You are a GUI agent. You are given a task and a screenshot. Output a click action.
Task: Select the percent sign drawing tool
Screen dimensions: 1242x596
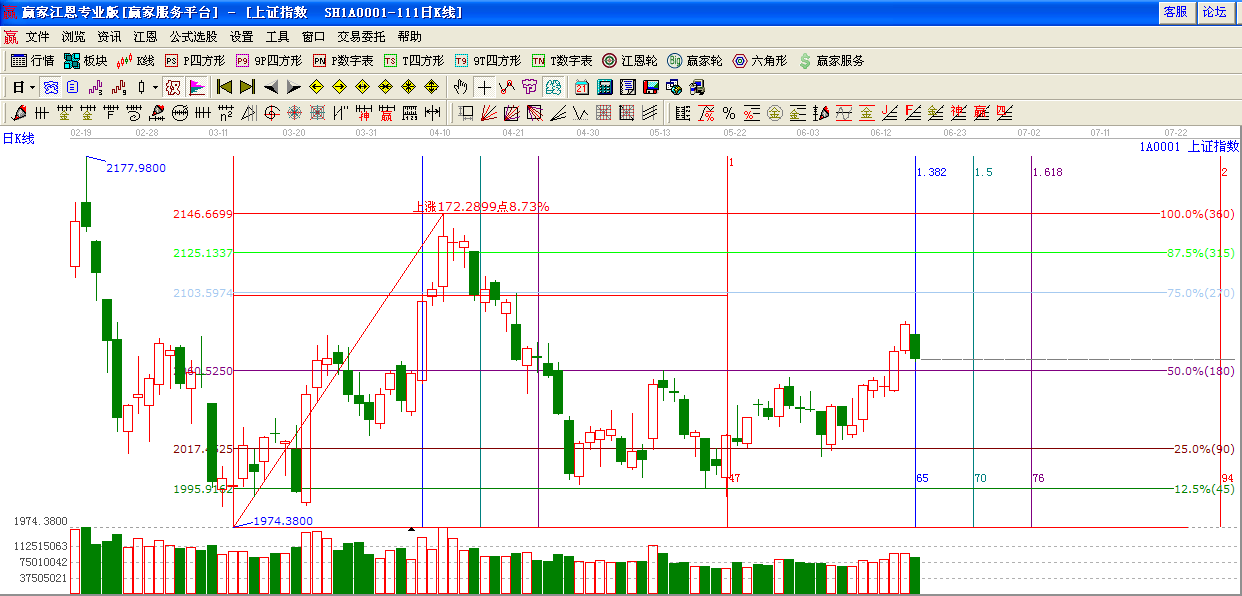[729, 113]
